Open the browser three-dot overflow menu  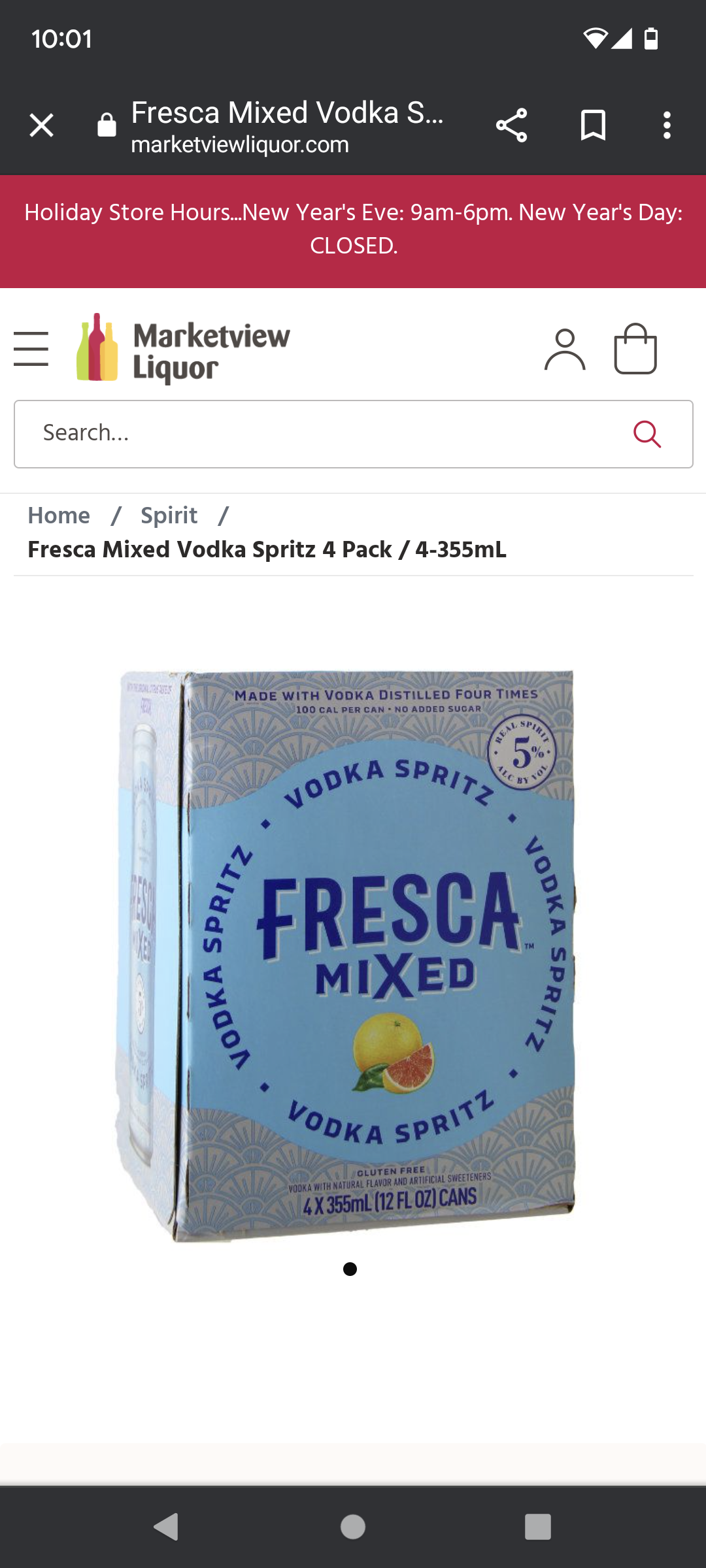[667, 125]
